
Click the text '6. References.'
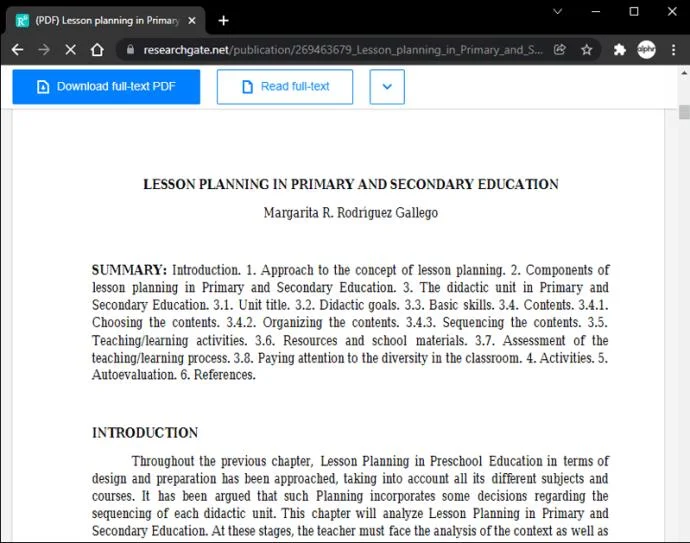pos(218,375)
